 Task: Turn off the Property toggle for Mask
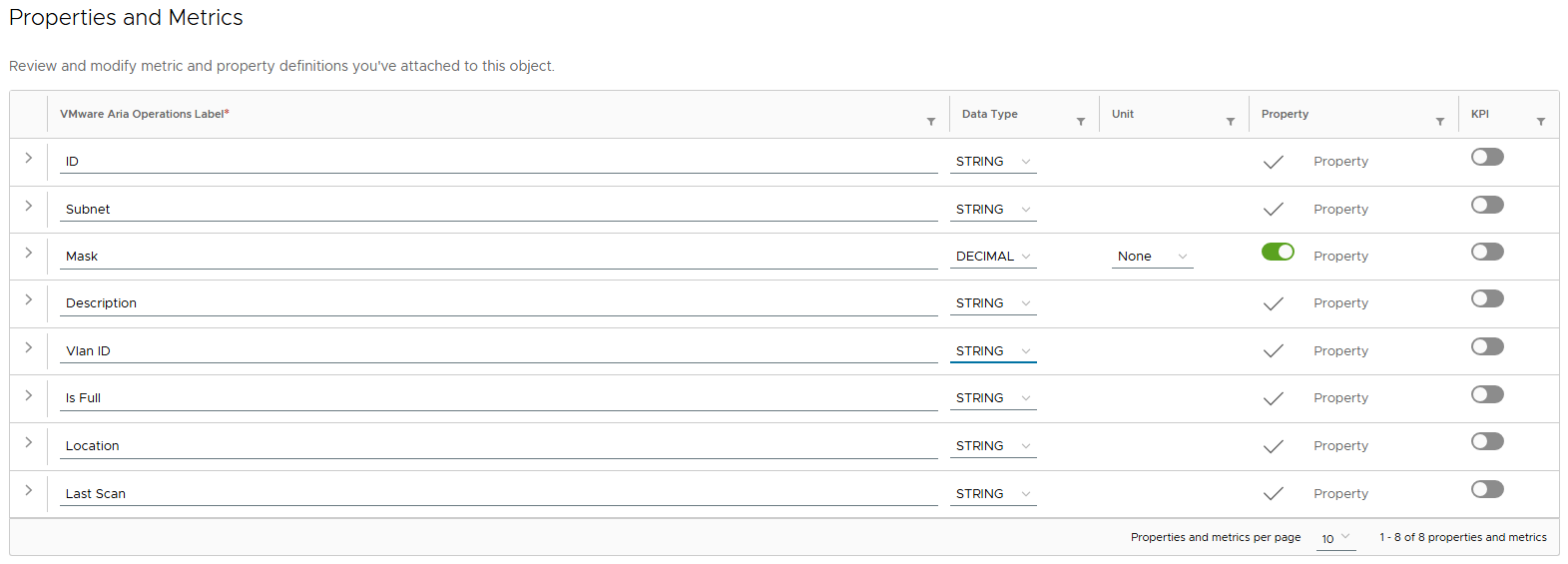[x=1278, y=252]
